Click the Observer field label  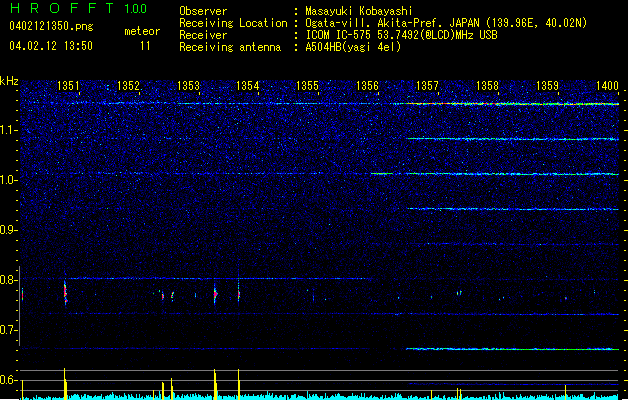203,11
